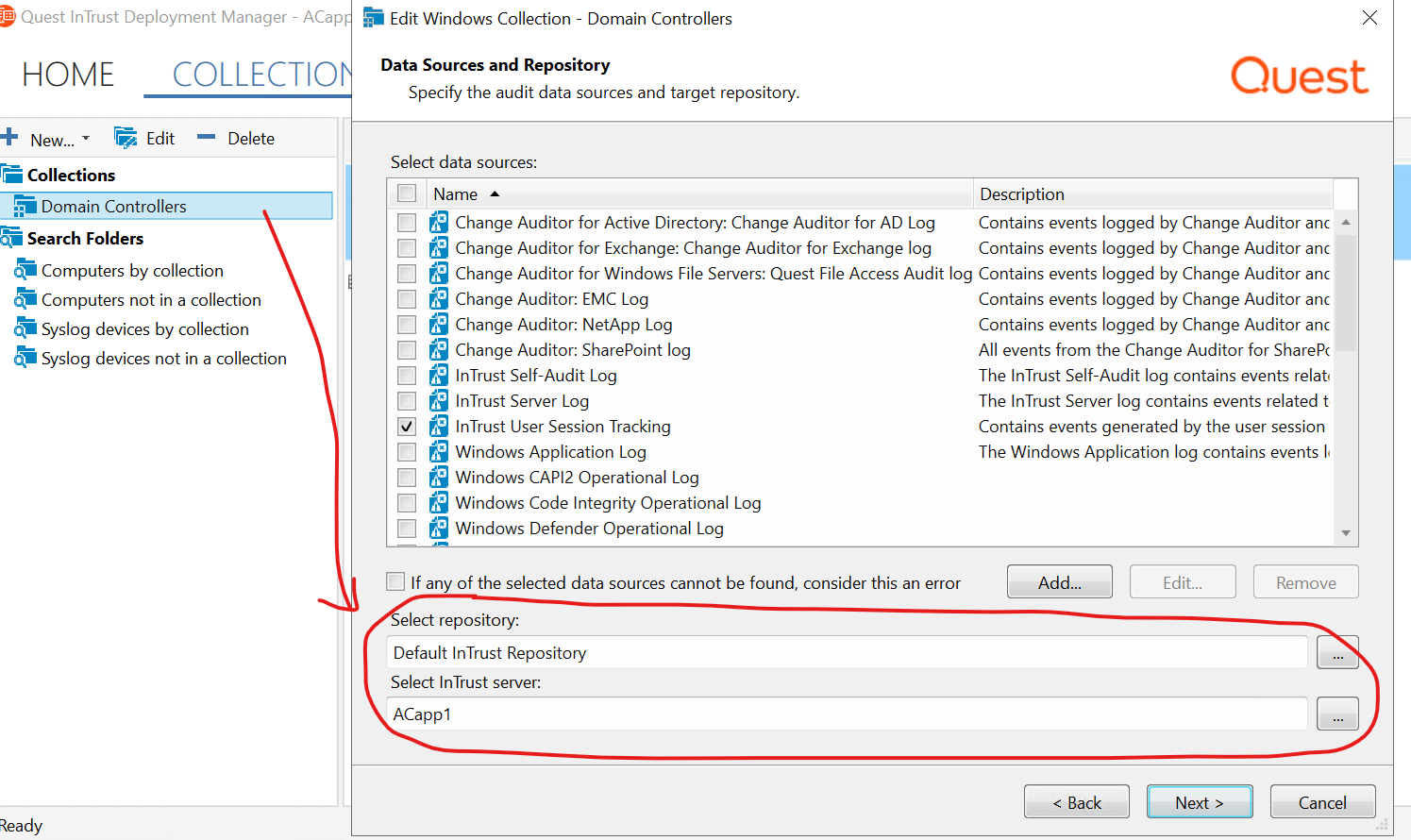
Task: Check Windows Code Integrity Operational Log checkbox
Action: click(x=407, y=502)
